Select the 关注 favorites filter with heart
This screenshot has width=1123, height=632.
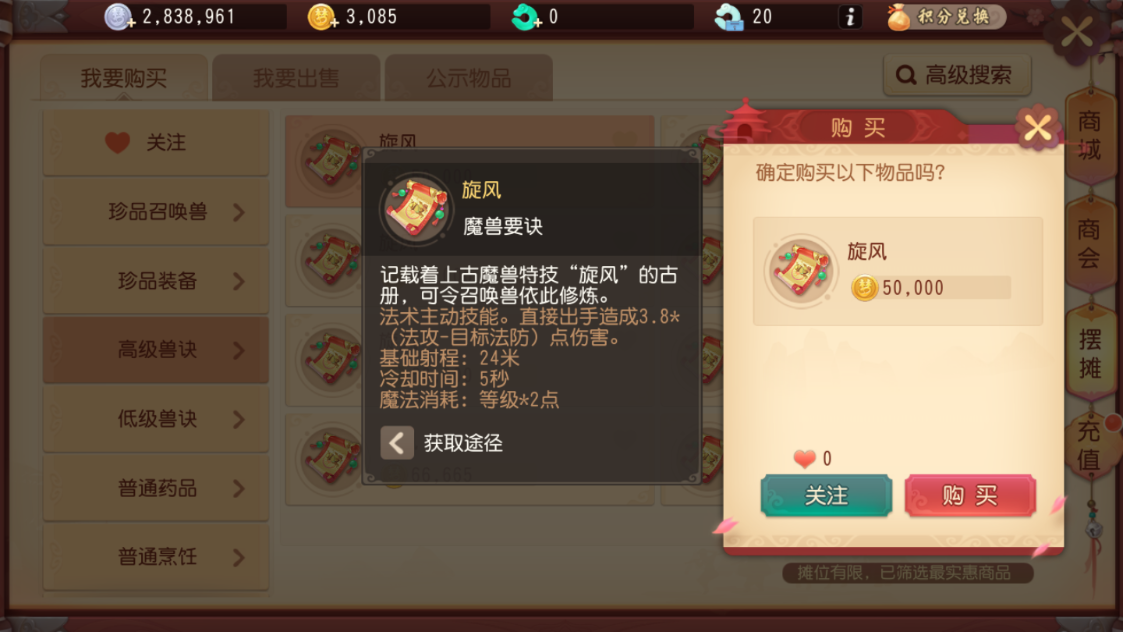(x=156, y=143)
